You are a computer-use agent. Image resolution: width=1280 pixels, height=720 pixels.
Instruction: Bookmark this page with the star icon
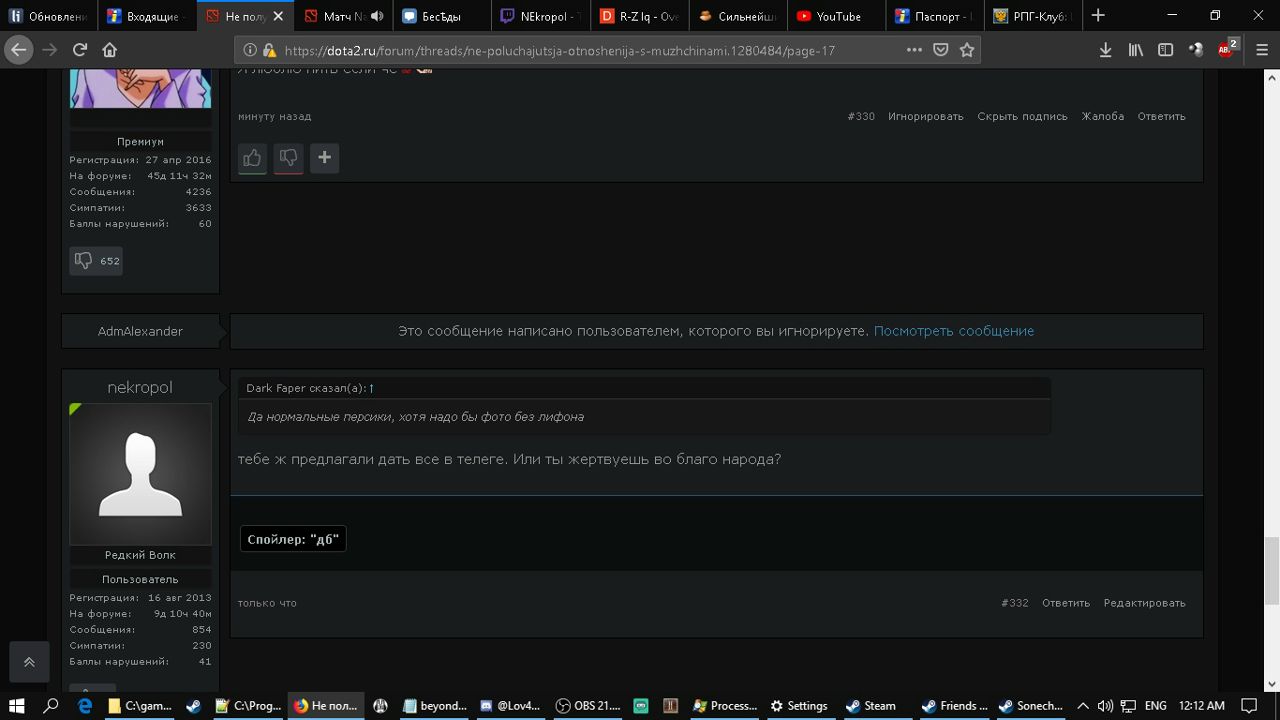click(967, 50)
